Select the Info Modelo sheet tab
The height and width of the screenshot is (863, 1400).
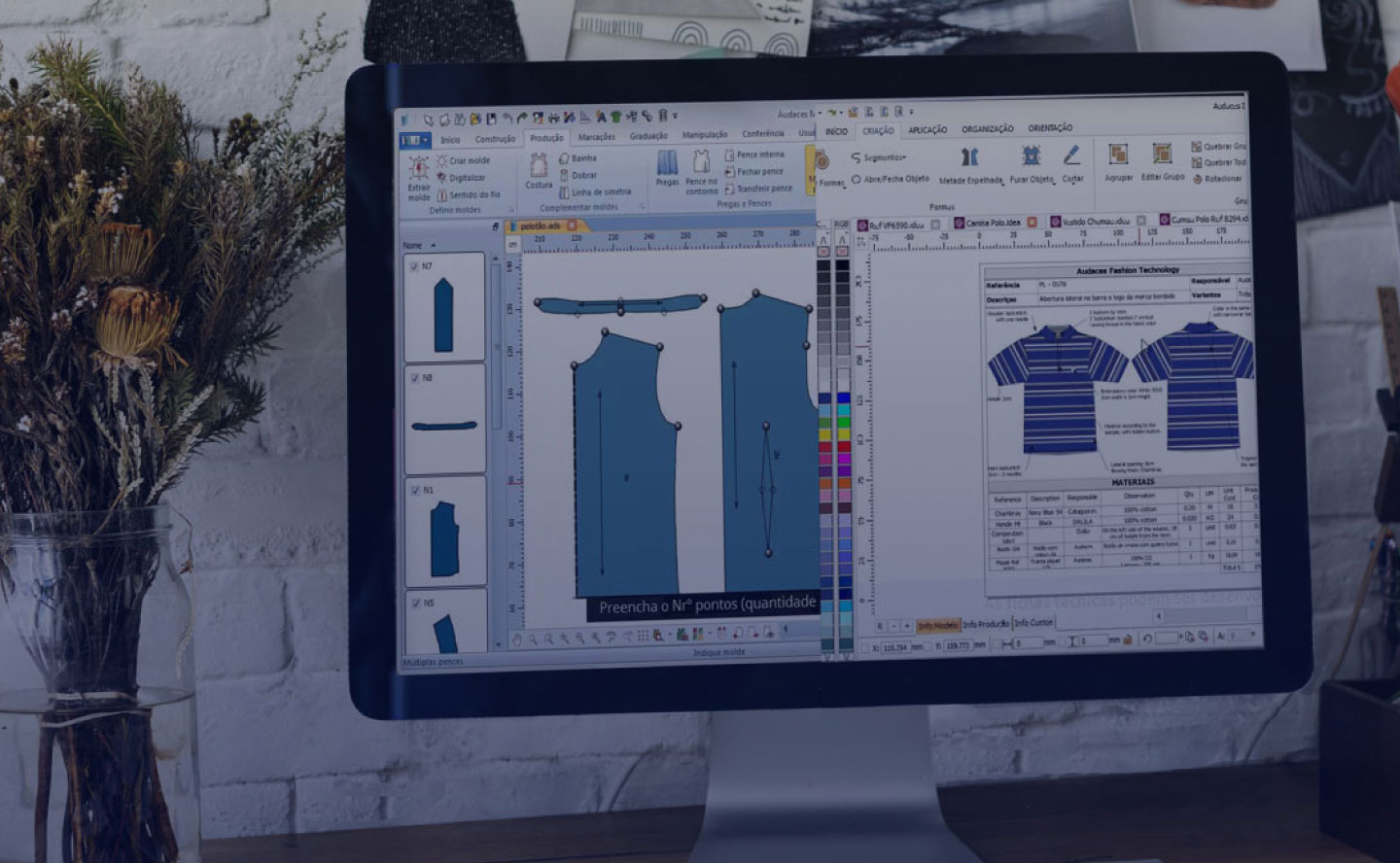pos(938,625)
